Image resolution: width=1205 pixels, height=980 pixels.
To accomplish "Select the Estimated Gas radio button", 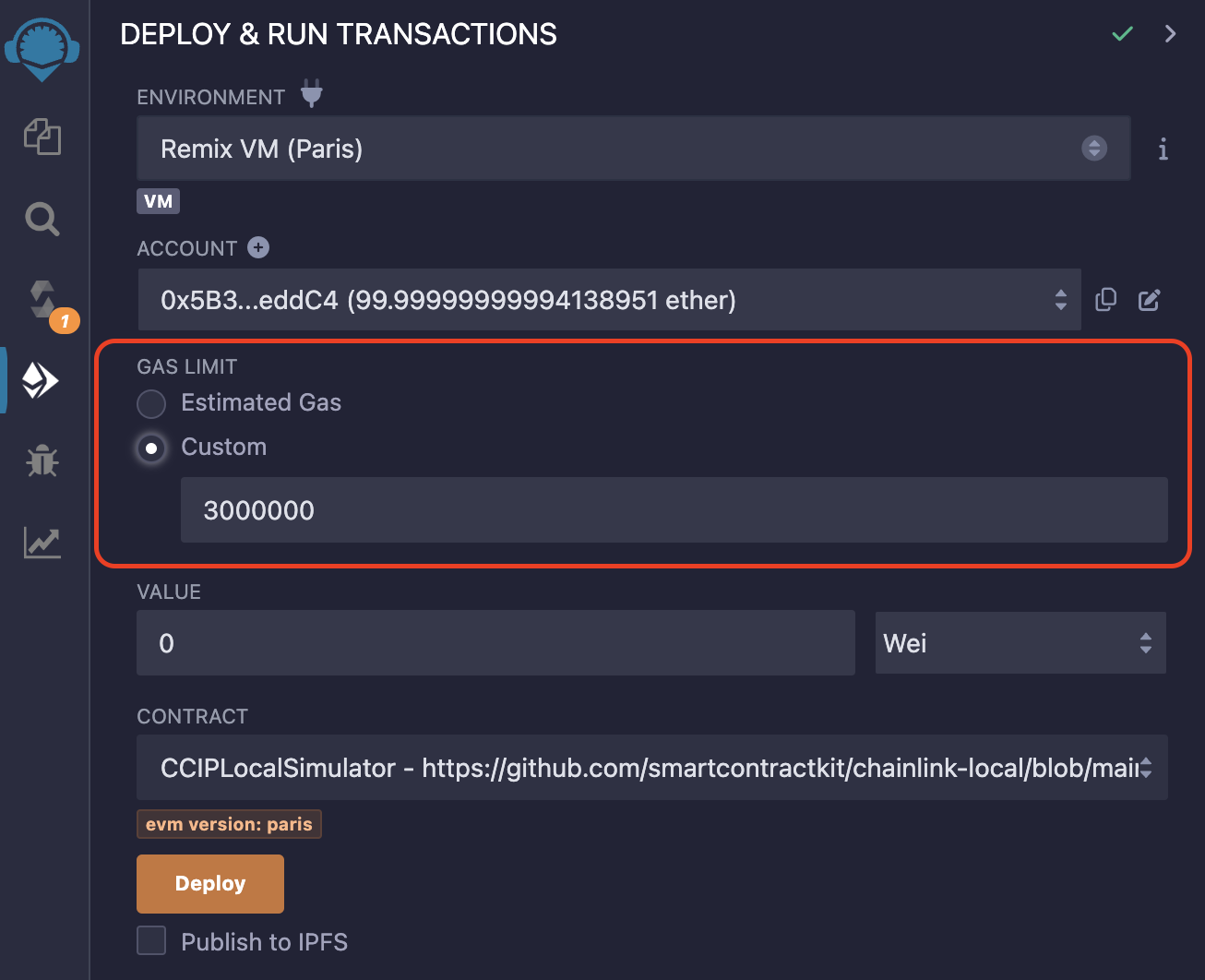I will [151, 403].
